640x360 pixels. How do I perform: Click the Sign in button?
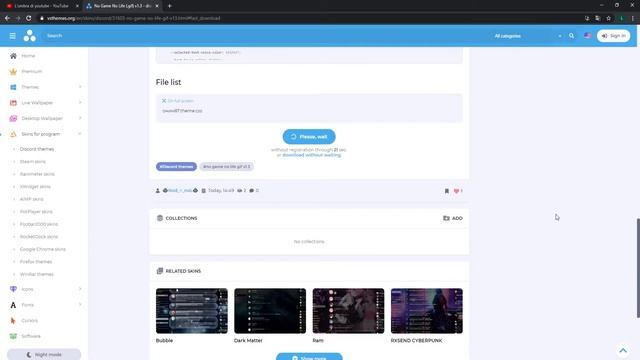click(613, 36)
